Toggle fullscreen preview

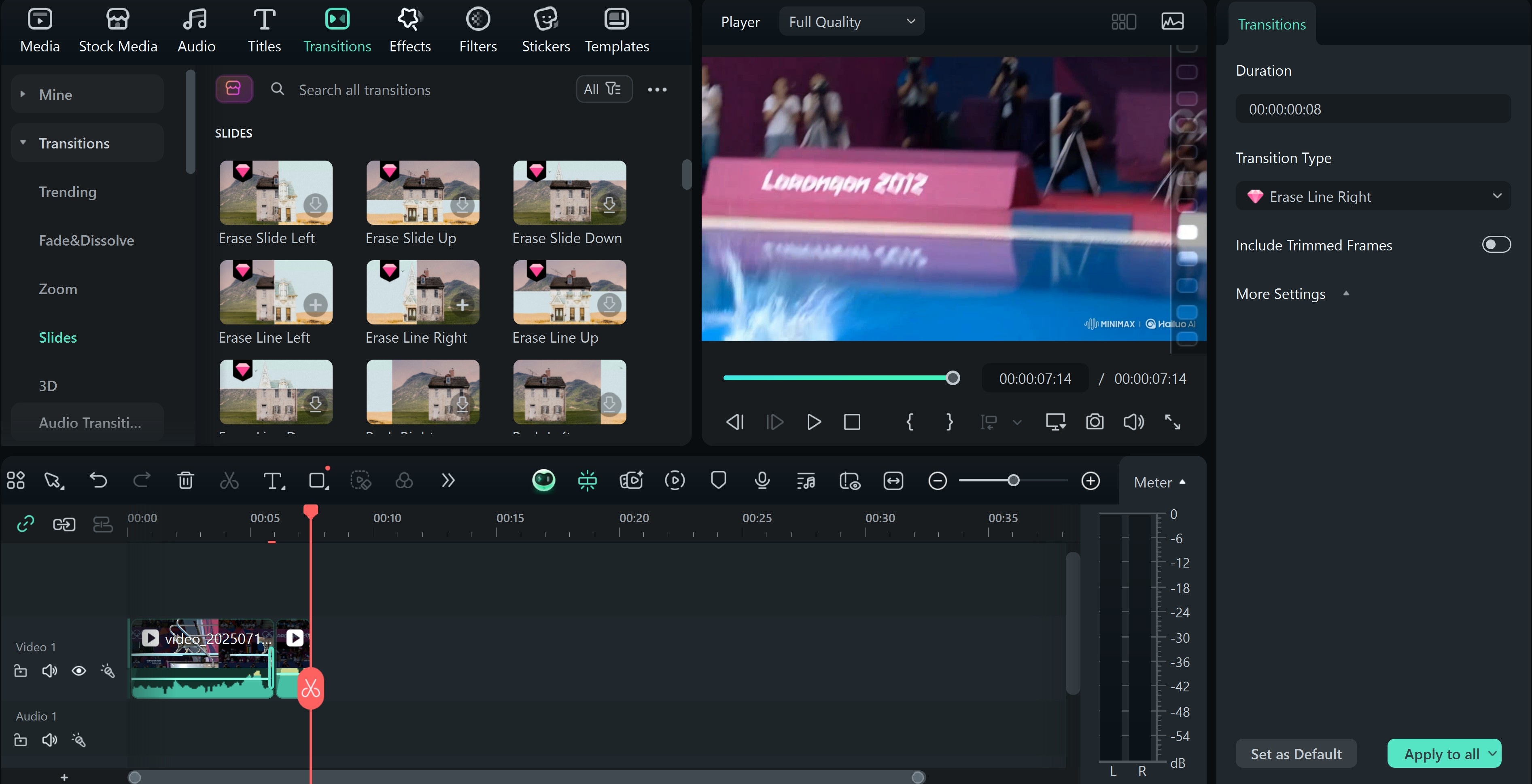click(x=1172, y=422)
